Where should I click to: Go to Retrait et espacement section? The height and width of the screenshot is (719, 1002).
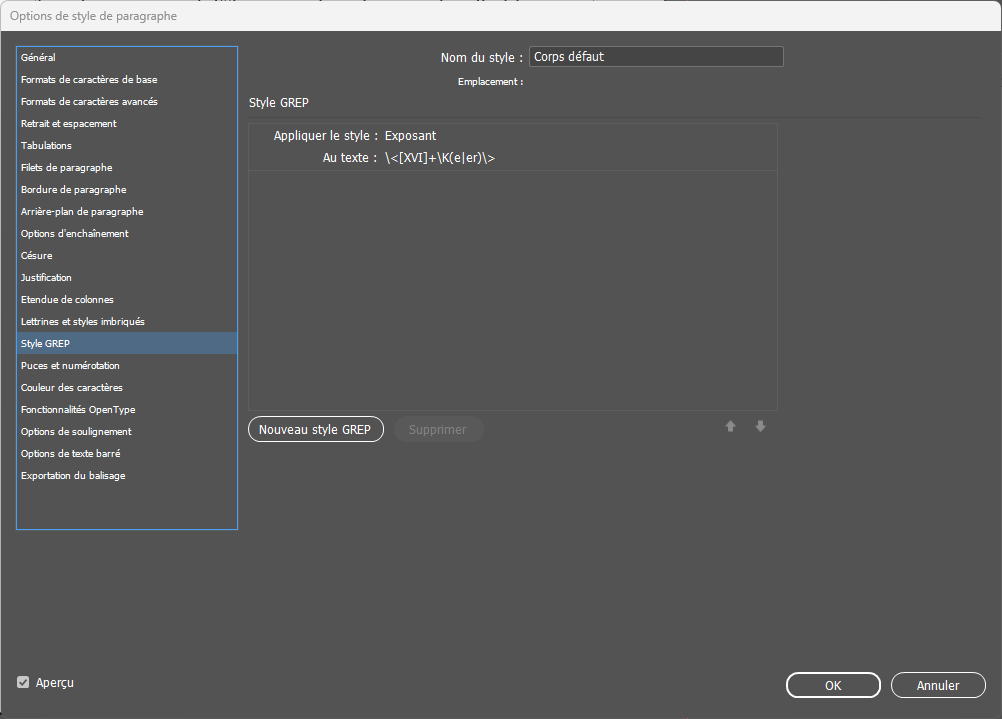[x=69, y=124]
